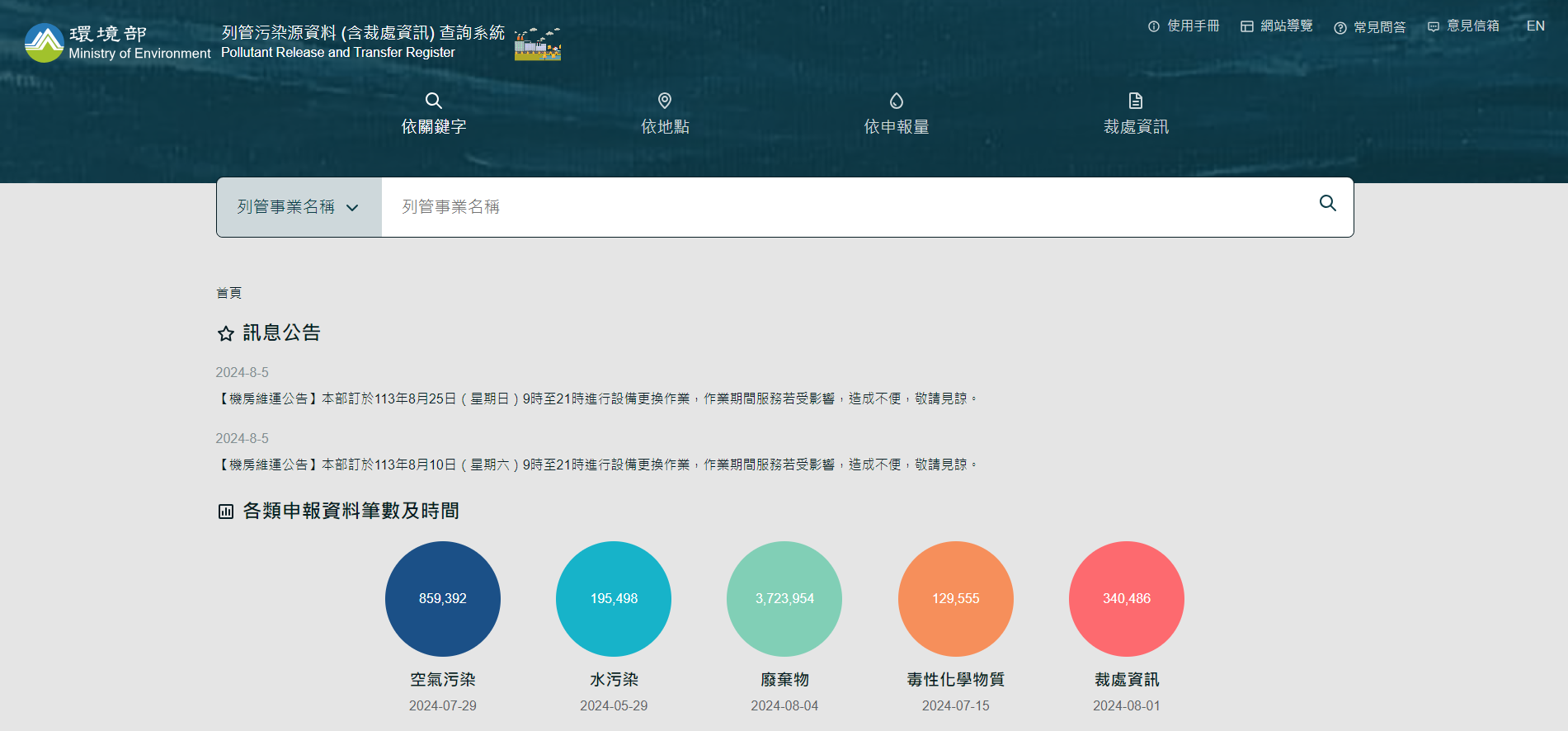Click the 依地點 map pin icon

point(665,101)
